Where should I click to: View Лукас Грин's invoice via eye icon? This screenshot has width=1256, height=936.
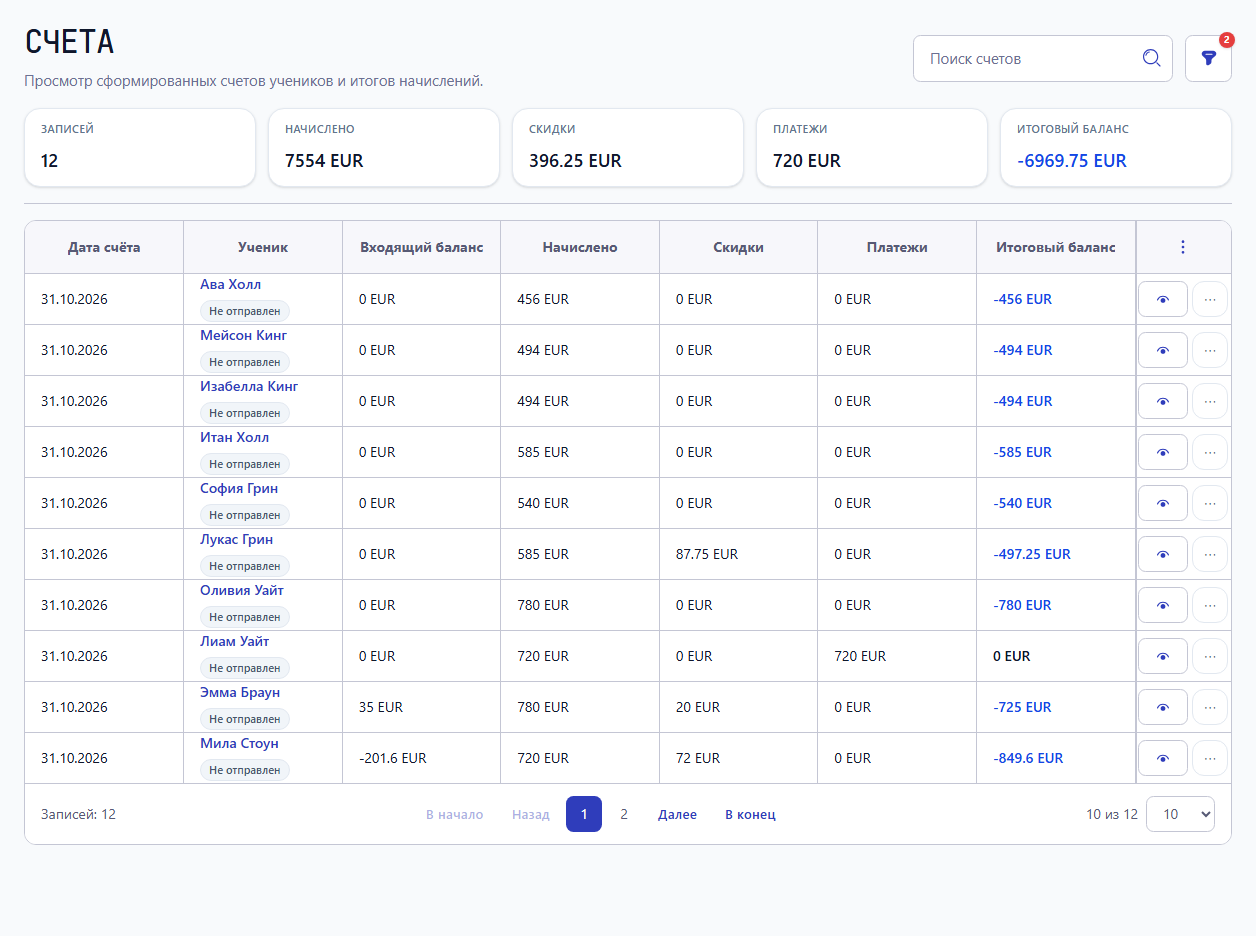[x=1163, y=554]
